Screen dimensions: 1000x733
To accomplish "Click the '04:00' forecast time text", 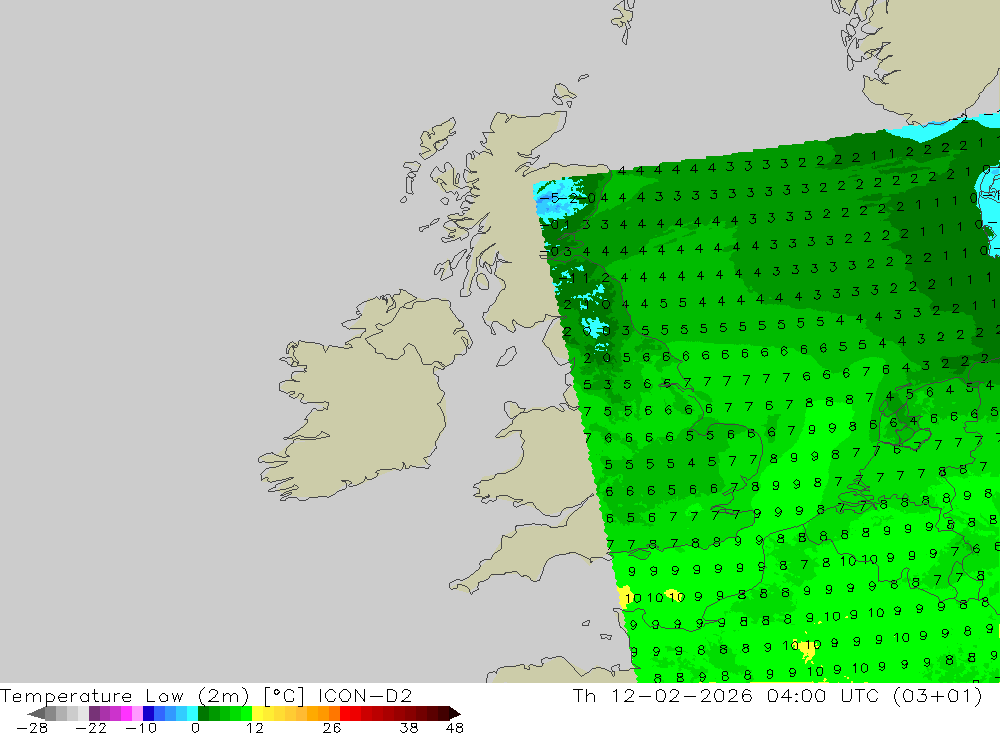I will [x=797, y=695].
